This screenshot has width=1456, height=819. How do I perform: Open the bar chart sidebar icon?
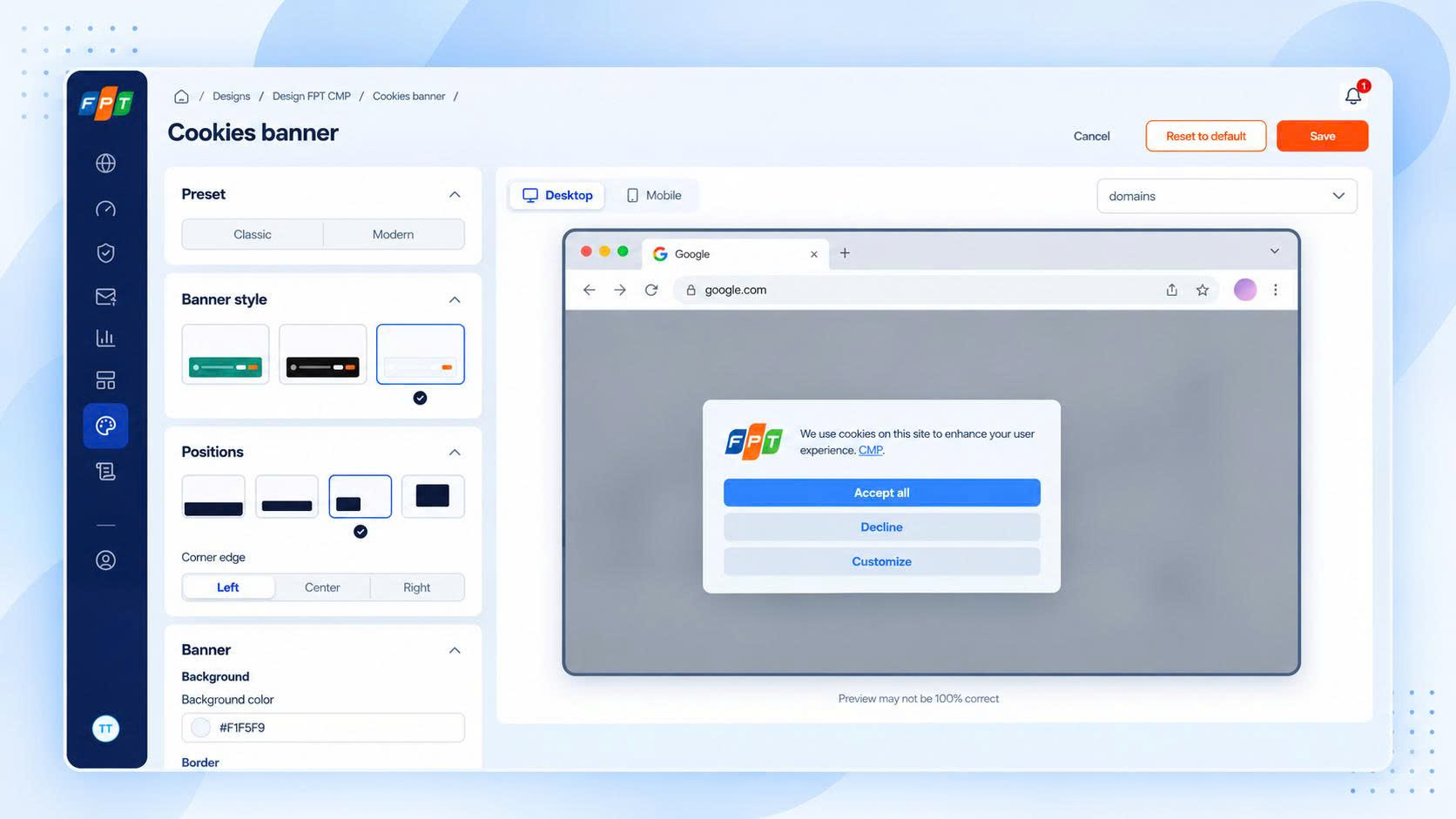tap(105, 338)
